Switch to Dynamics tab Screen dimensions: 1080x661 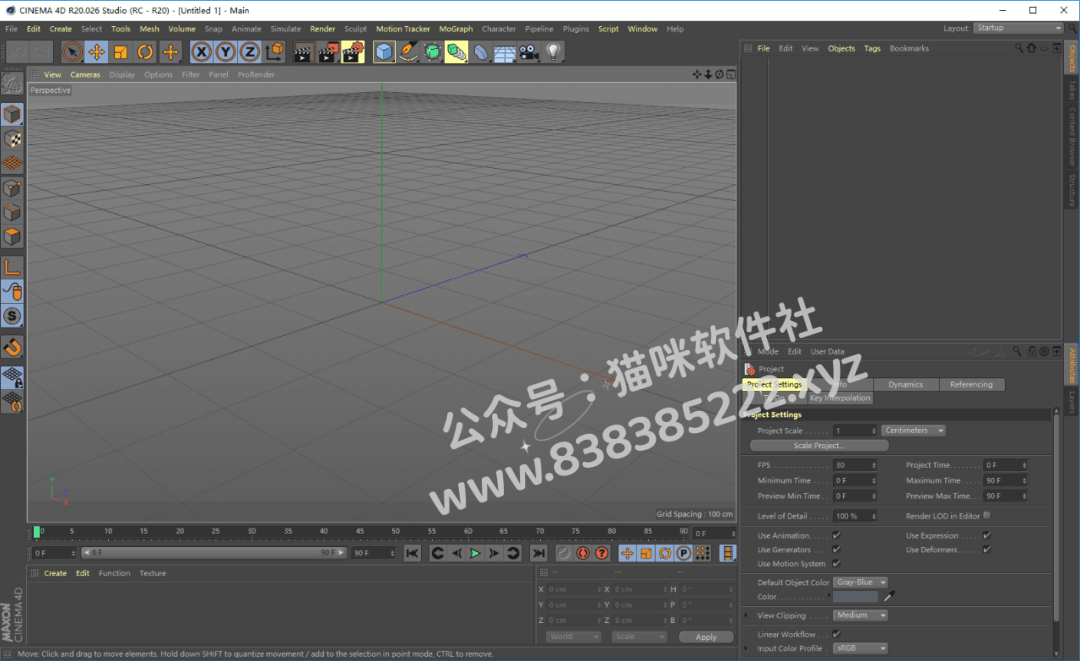905,384
